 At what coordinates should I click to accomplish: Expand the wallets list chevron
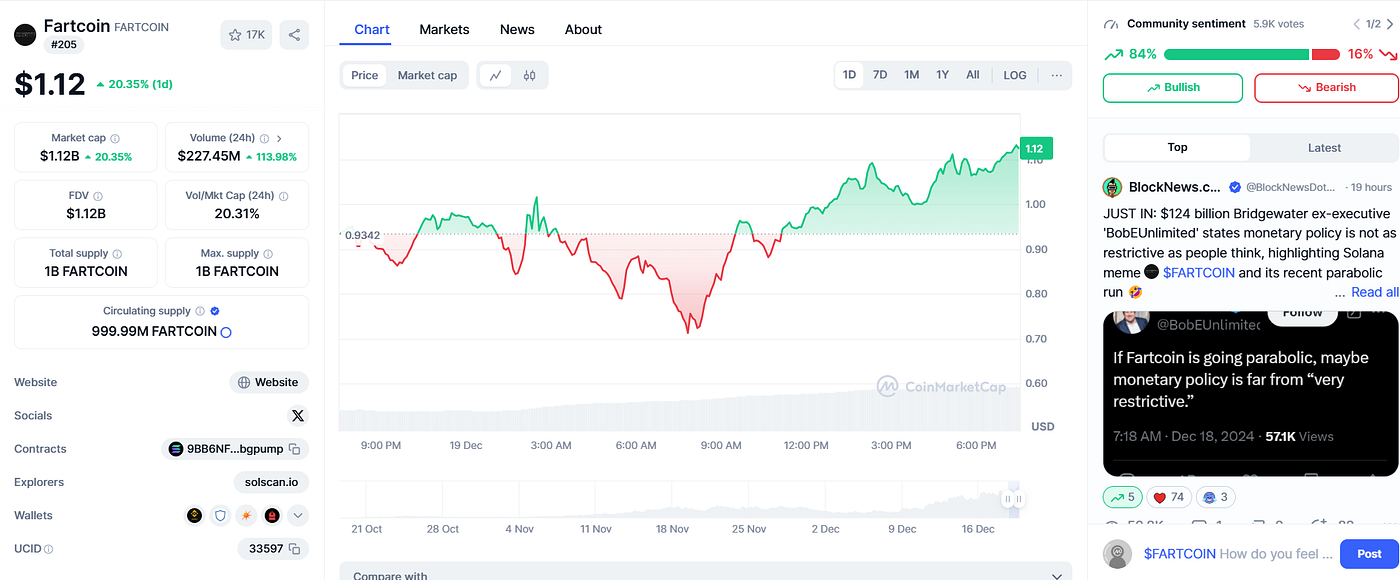(297, 516)
